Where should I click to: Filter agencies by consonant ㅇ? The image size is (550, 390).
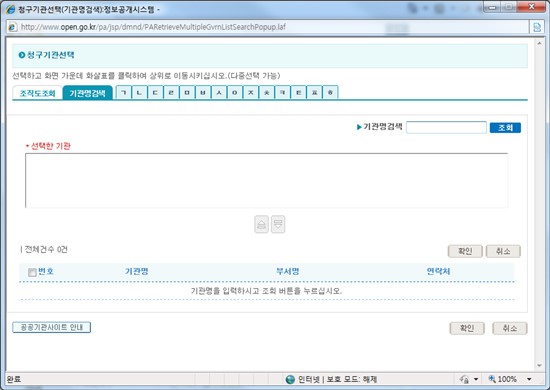coord(235,93)
